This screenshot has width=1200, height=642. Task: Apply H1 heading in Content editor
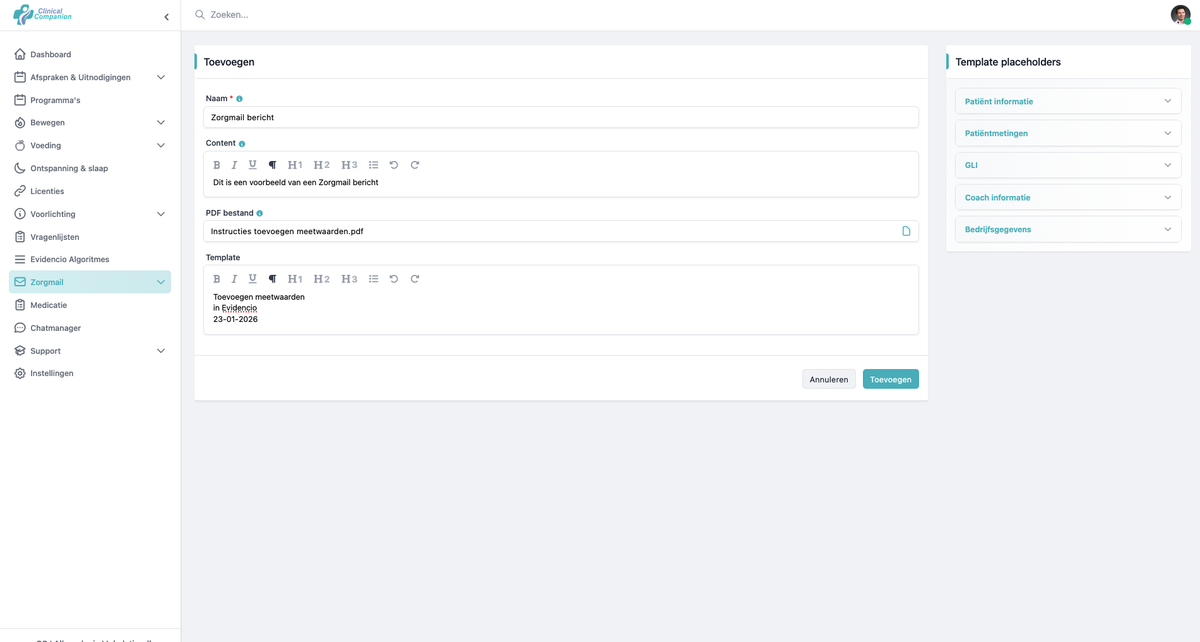295,165
